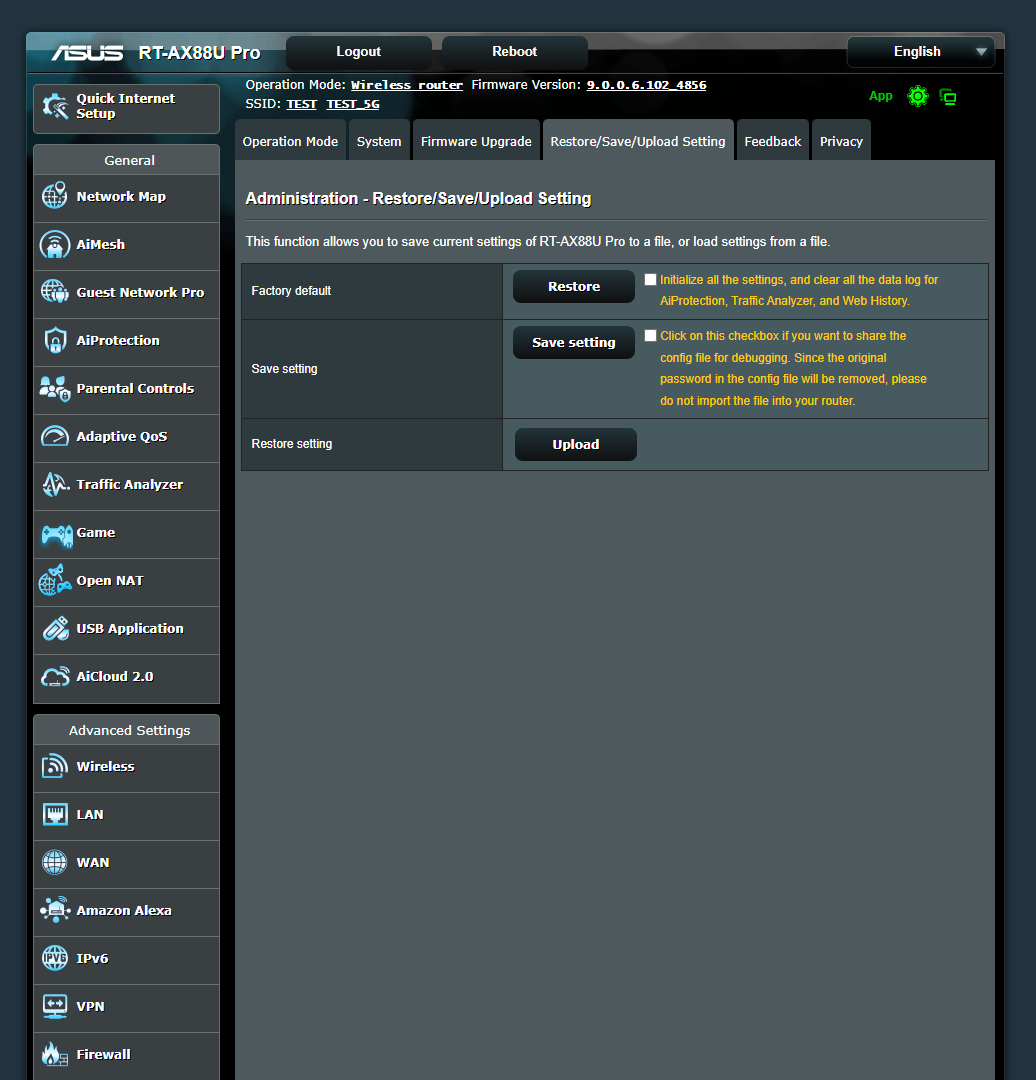Click the WAN globe icon
The width and height of the screenshot is (1036, 1080).
[54, 862]
